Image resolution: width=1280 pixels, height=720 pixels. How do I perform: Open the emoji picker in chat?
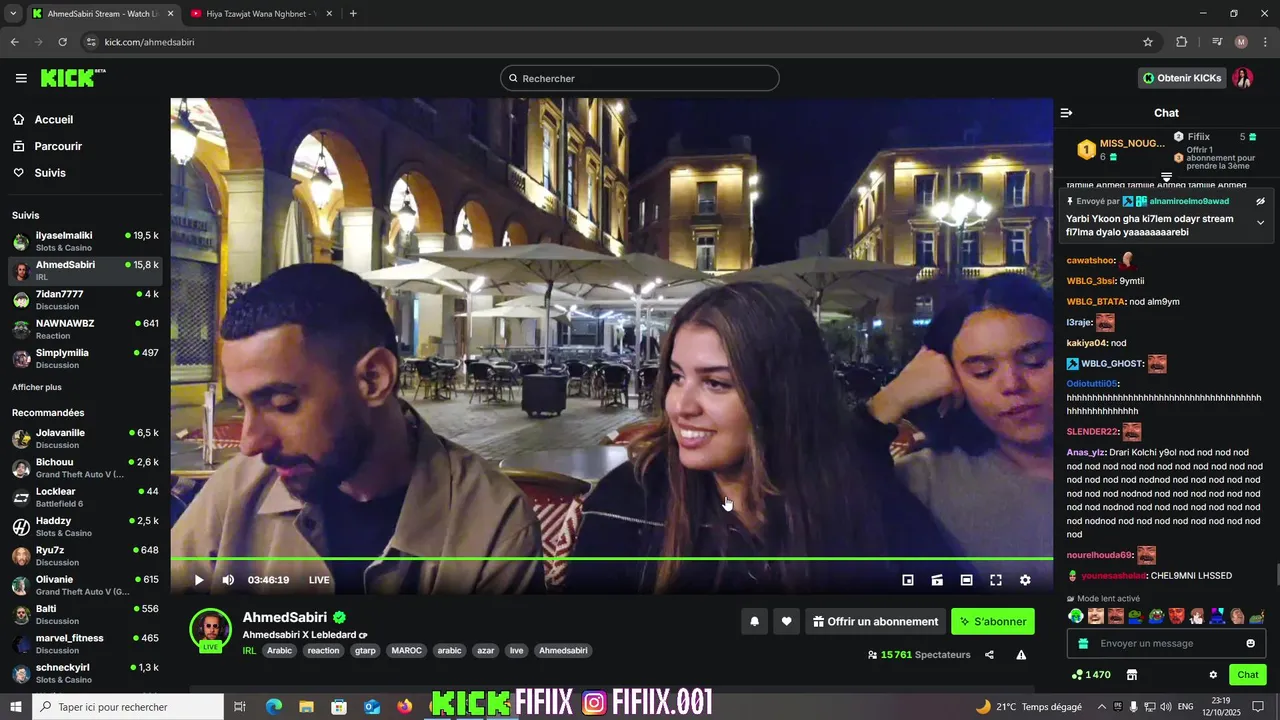pyautogui.click(x=1250, y=643)
